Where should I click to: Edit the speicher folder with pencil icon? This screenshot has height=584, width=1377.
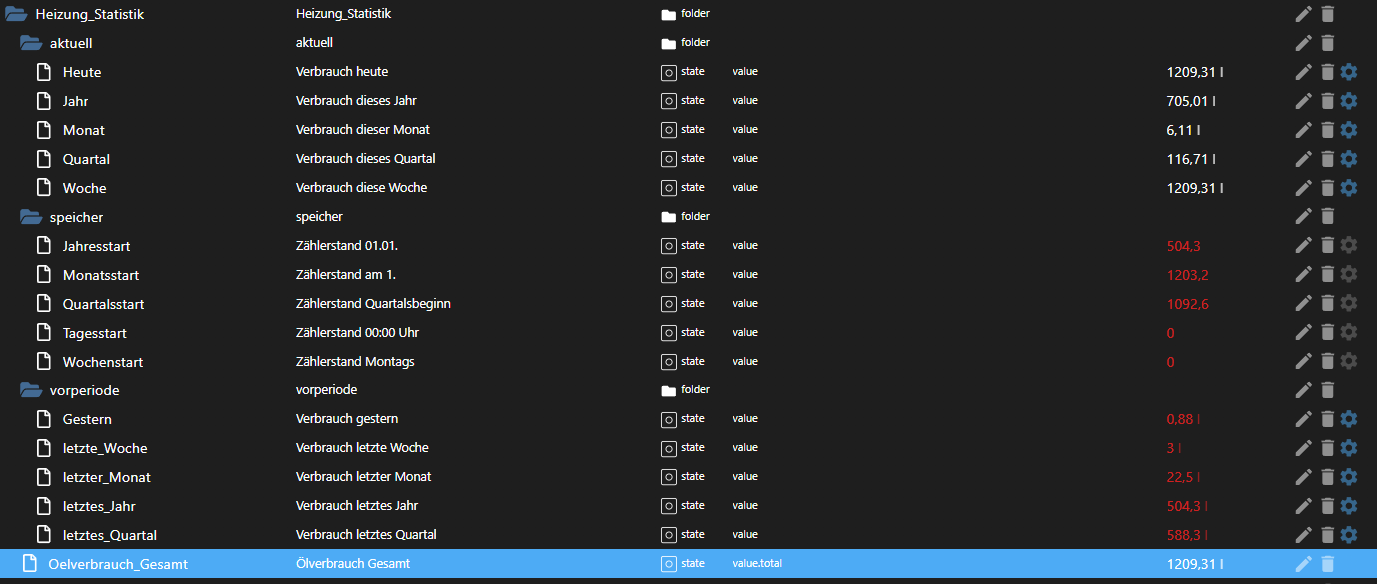click(x=1303, y=216)
